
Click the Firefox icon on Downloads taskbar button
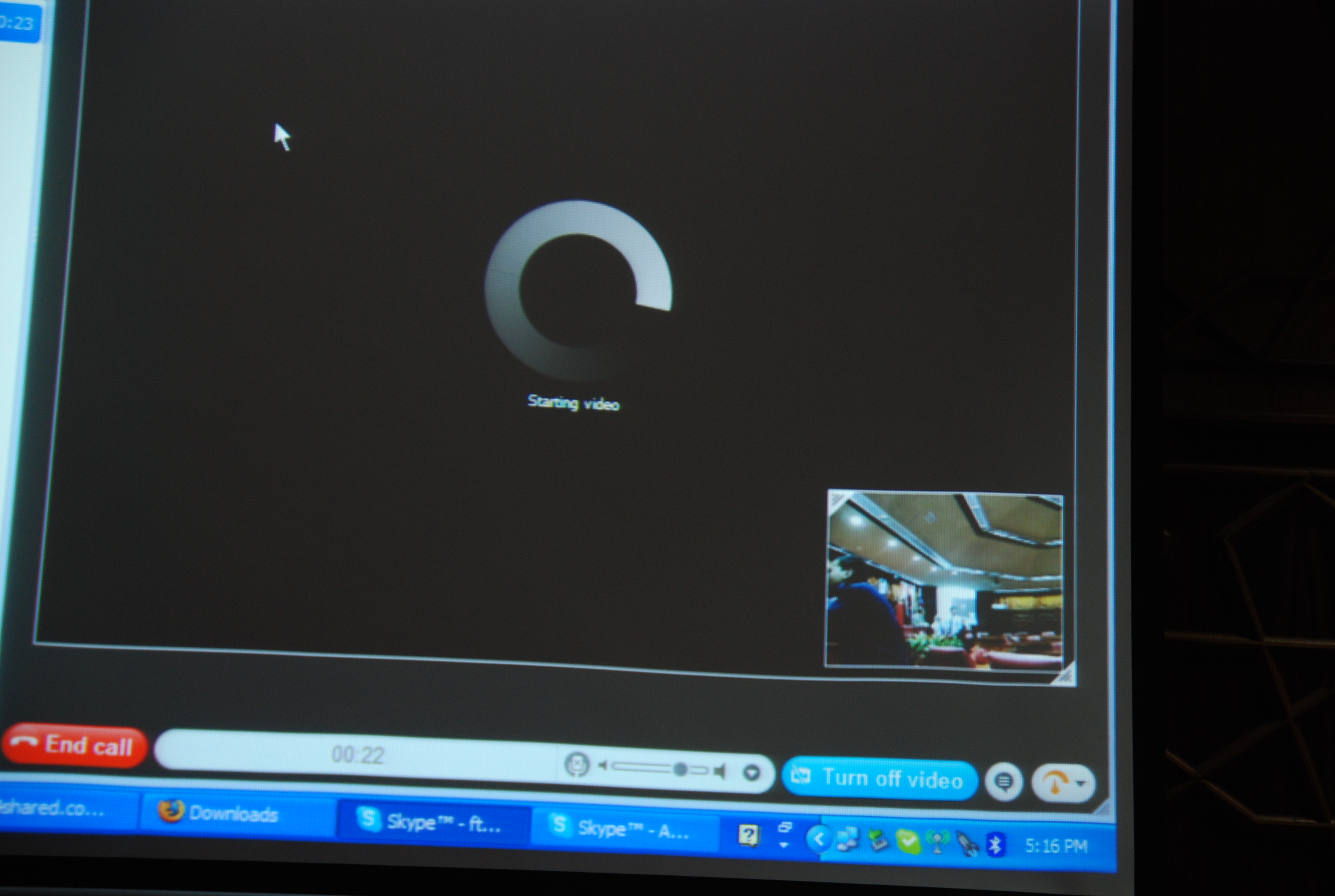(x=170, y=810)
